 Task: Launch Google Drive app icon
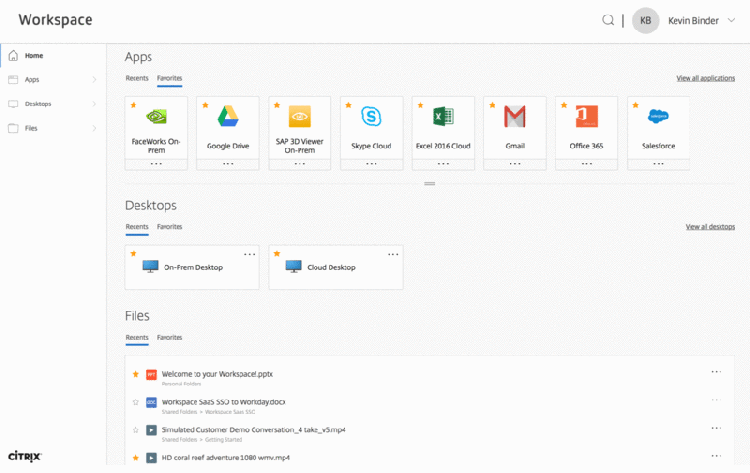tap(228, 116)
